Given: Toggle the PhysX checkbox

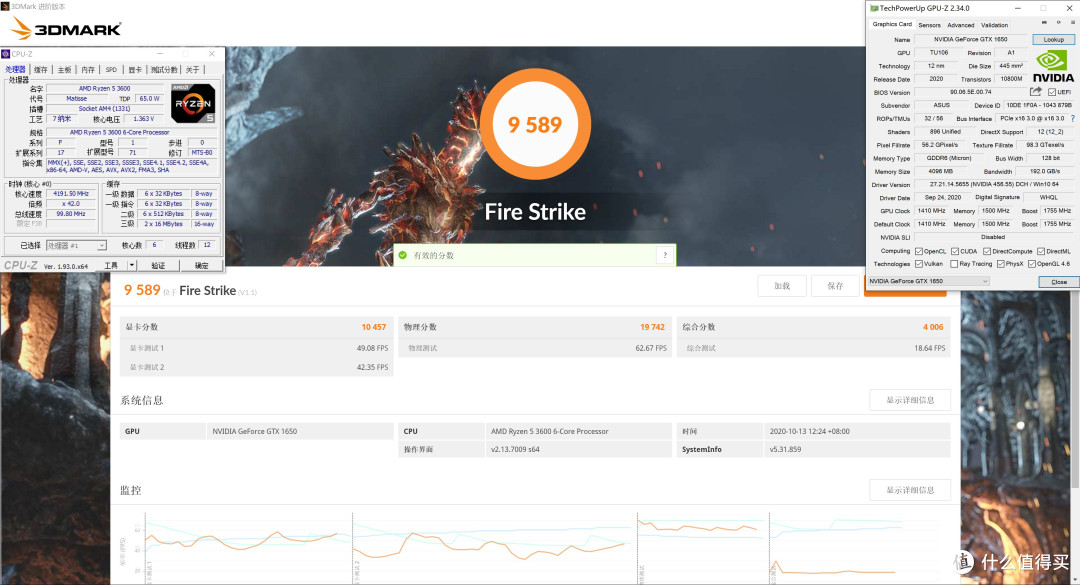Looking at the screenshot, I should point(1001,264).
